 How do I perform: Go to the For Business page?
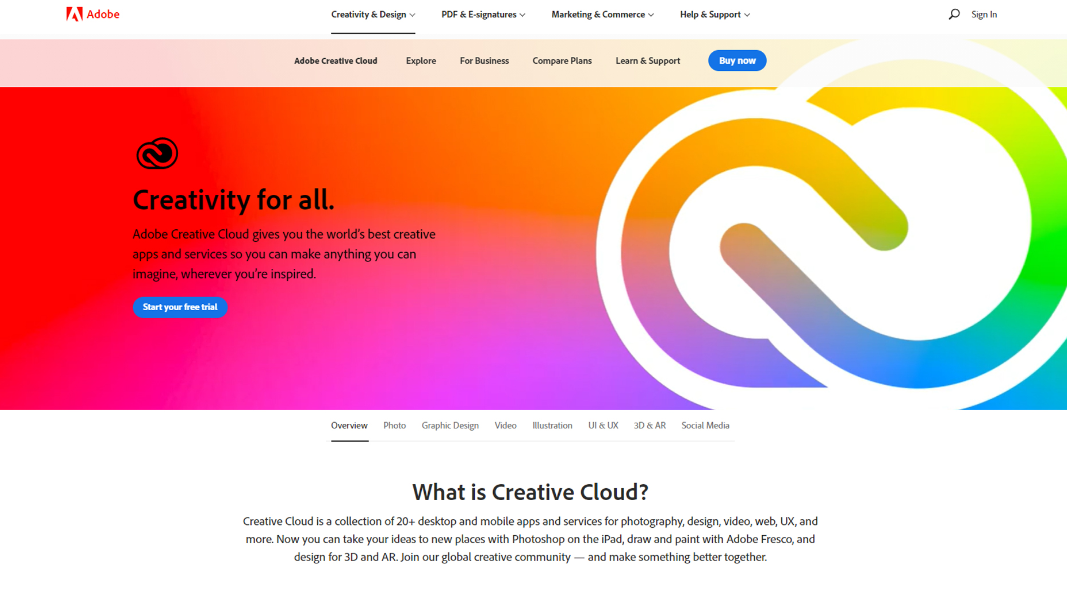point(484,61)
